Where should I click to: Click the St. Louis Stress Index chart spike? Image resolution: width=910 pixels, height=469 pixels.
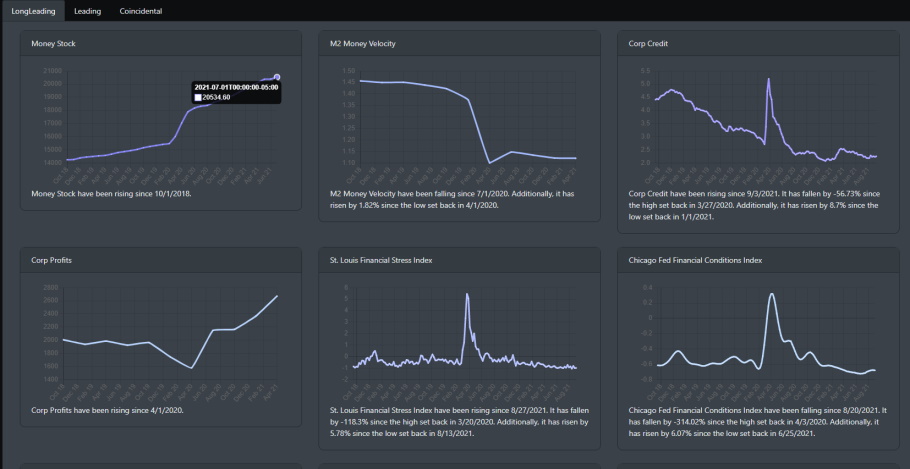click(467, 294)
